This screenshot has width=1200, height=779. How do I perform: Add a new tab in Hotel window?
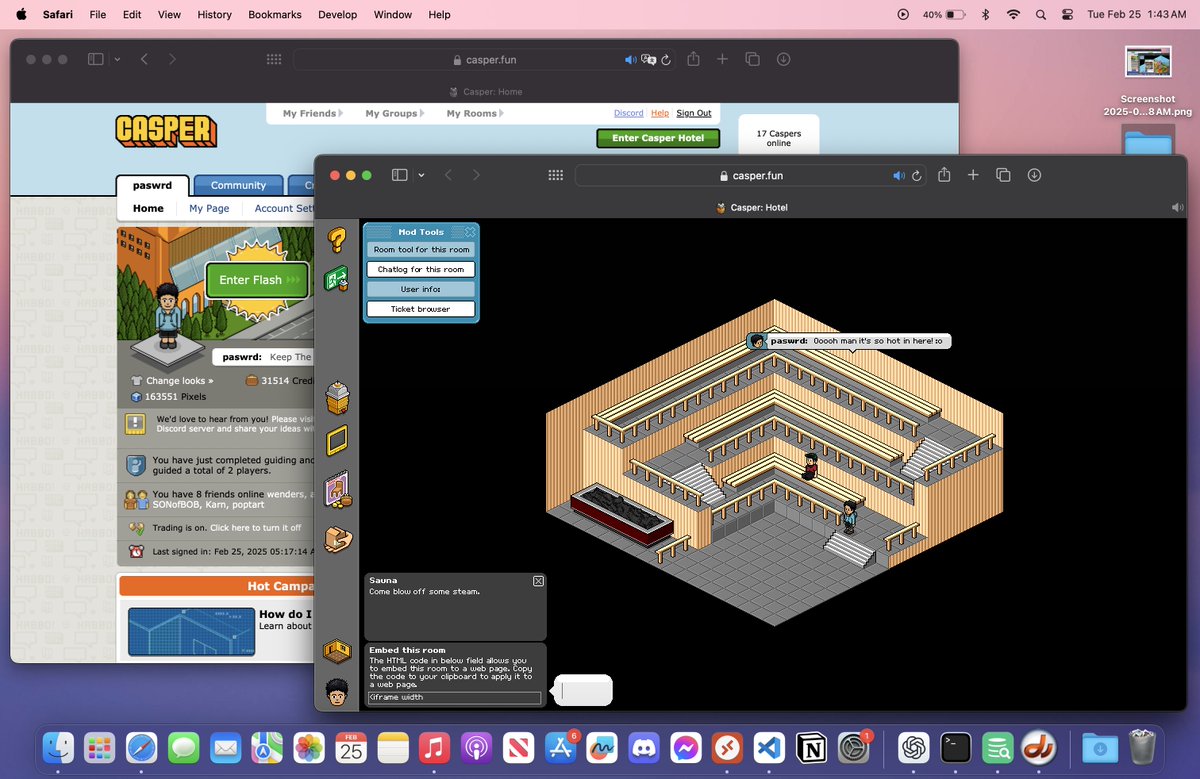coord(973,175)
